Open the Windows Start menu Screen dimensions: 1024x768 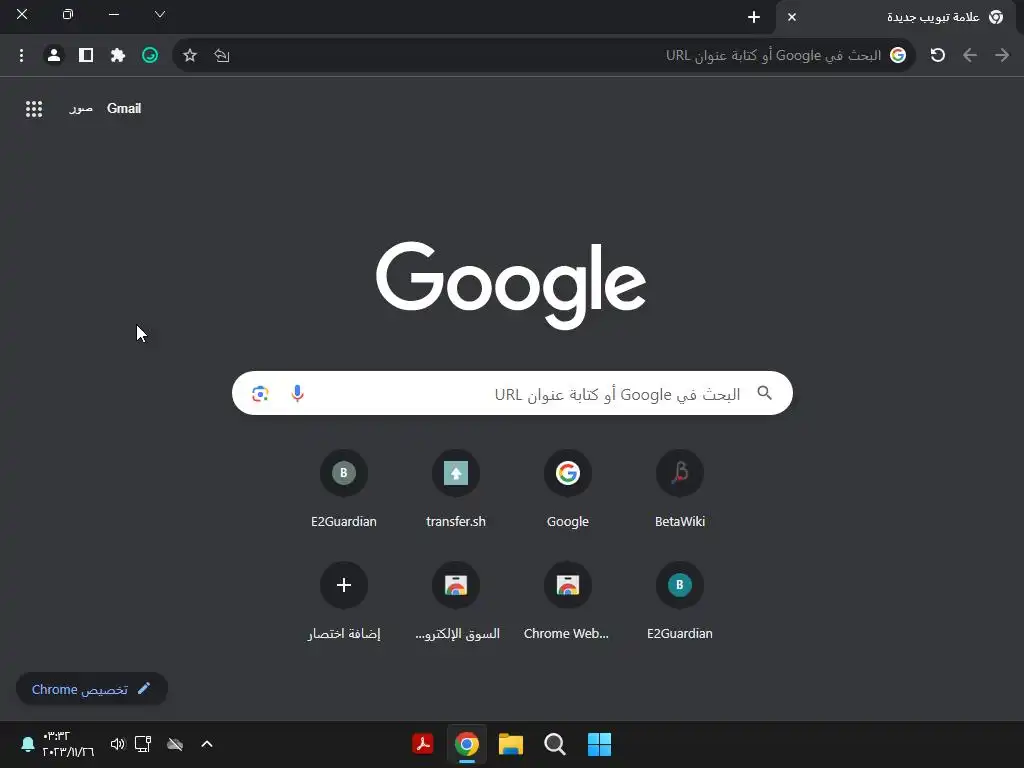pyautogui.click(x=599, y=744)
